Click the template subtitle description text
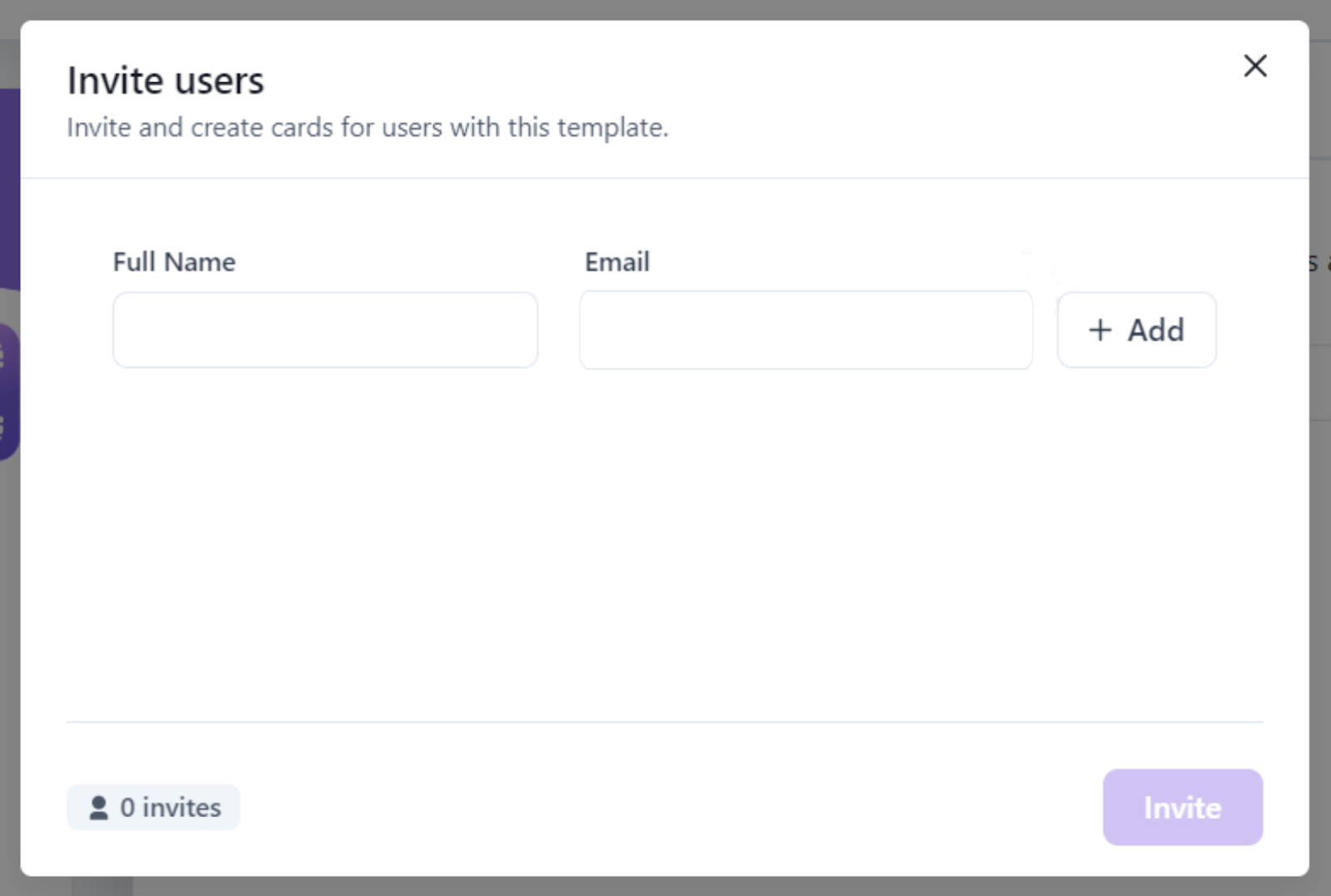This screenshot has height=896, width=1331. click(x=367, y=127)
